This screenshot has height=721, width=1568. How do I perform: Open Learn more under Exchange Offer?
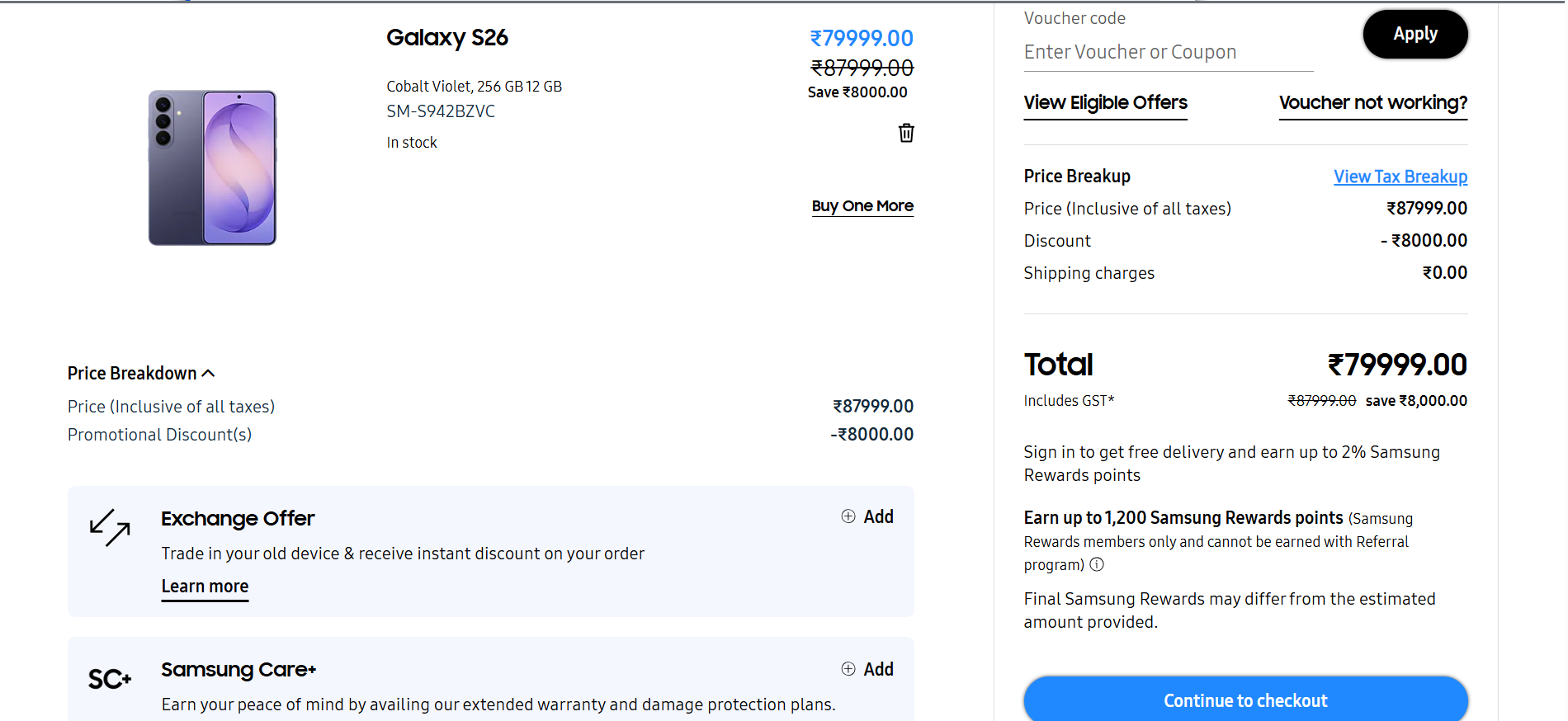point(205,587)
